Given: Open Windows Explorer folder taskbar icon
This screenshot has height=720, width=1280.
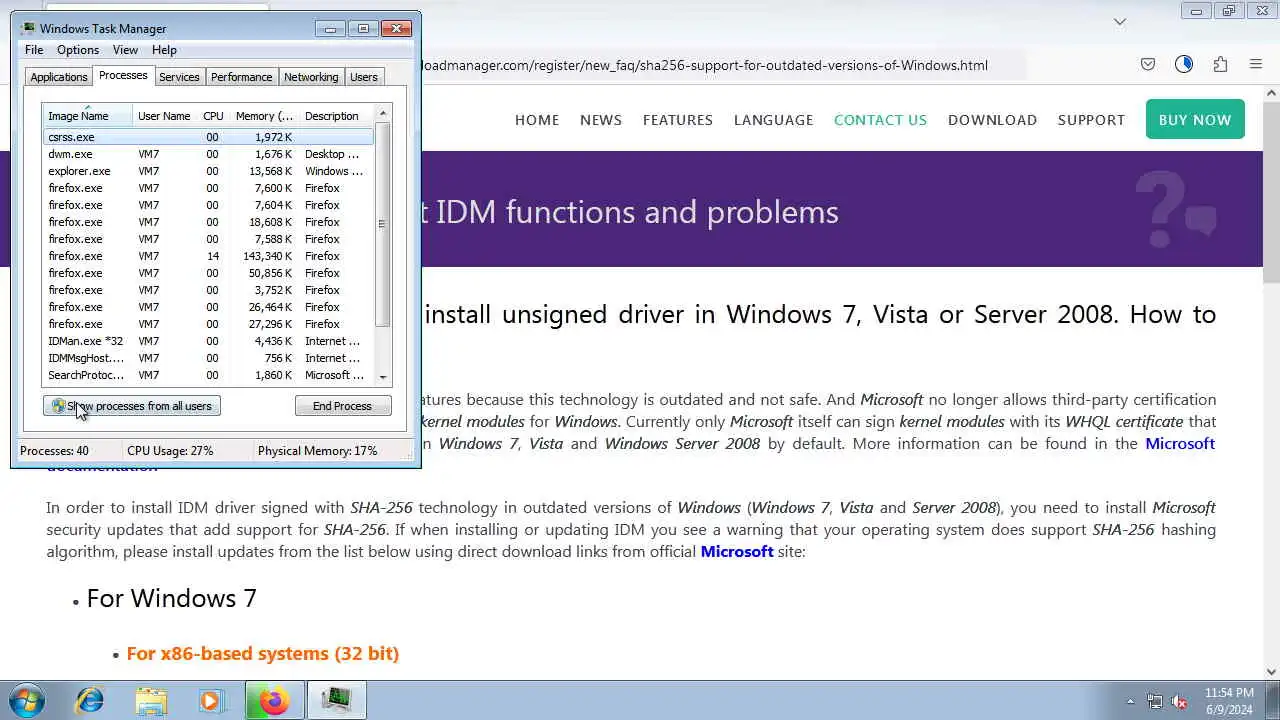Looking at the screenshot, I should tap(151, 700).
